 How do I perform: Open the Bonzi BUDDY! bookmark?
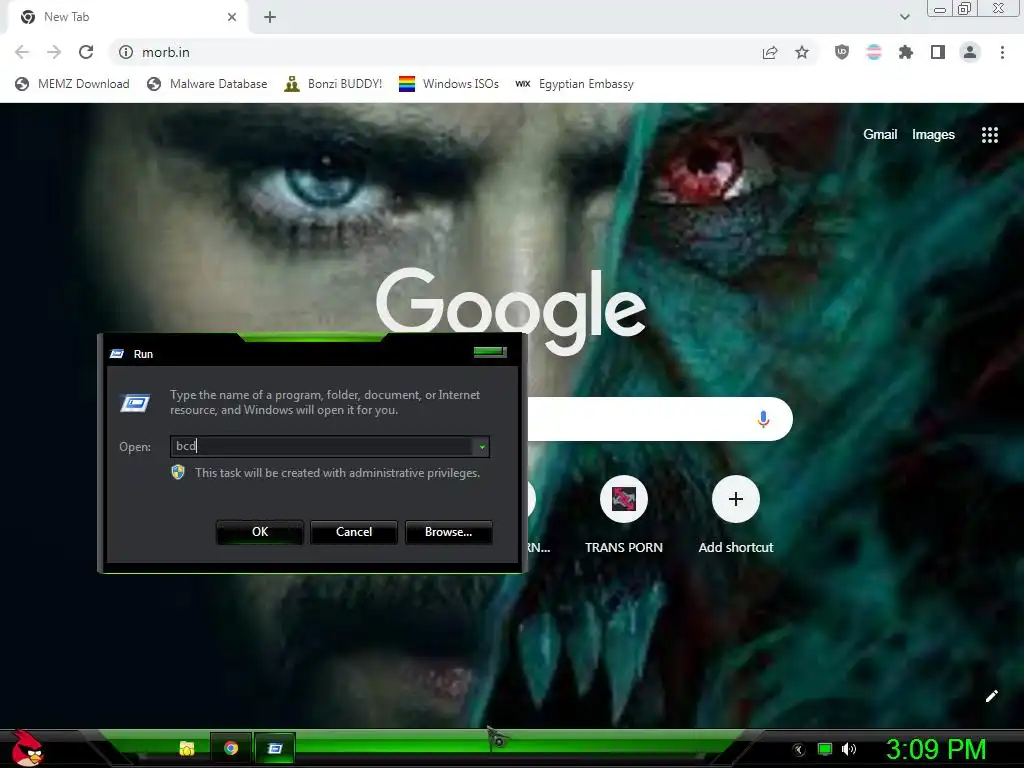pos(333,84)
